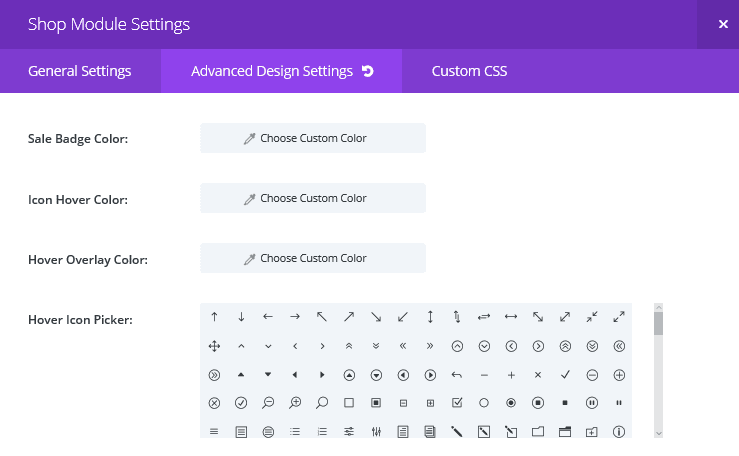
Task: Close the Shop Module Settings dialog
Action: click(x=723, y=24)
